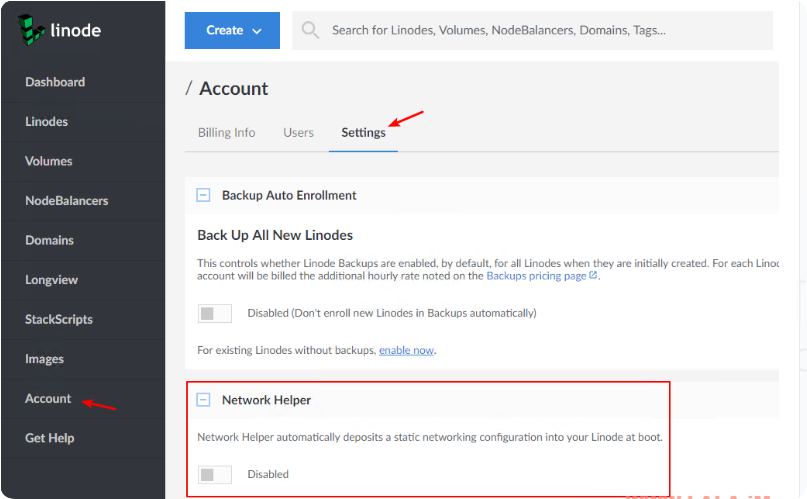Screen dimensions: 807x499
Task: Click the search magnifier icon
Action: click(310, 30)
